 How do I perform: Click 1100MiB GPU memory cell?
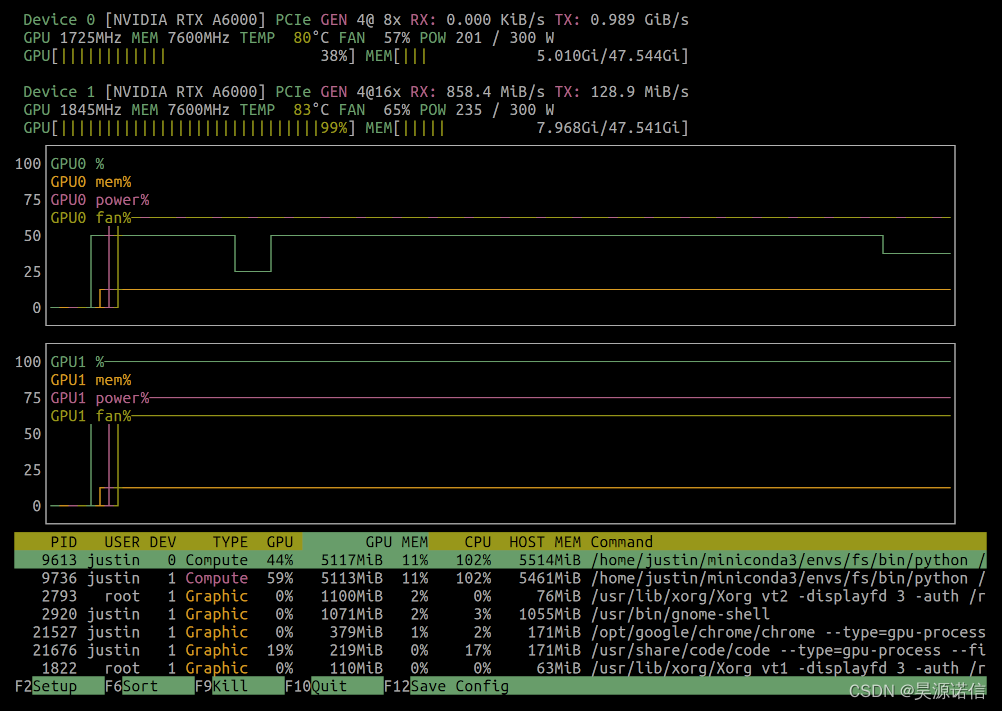tap(351, 596)
